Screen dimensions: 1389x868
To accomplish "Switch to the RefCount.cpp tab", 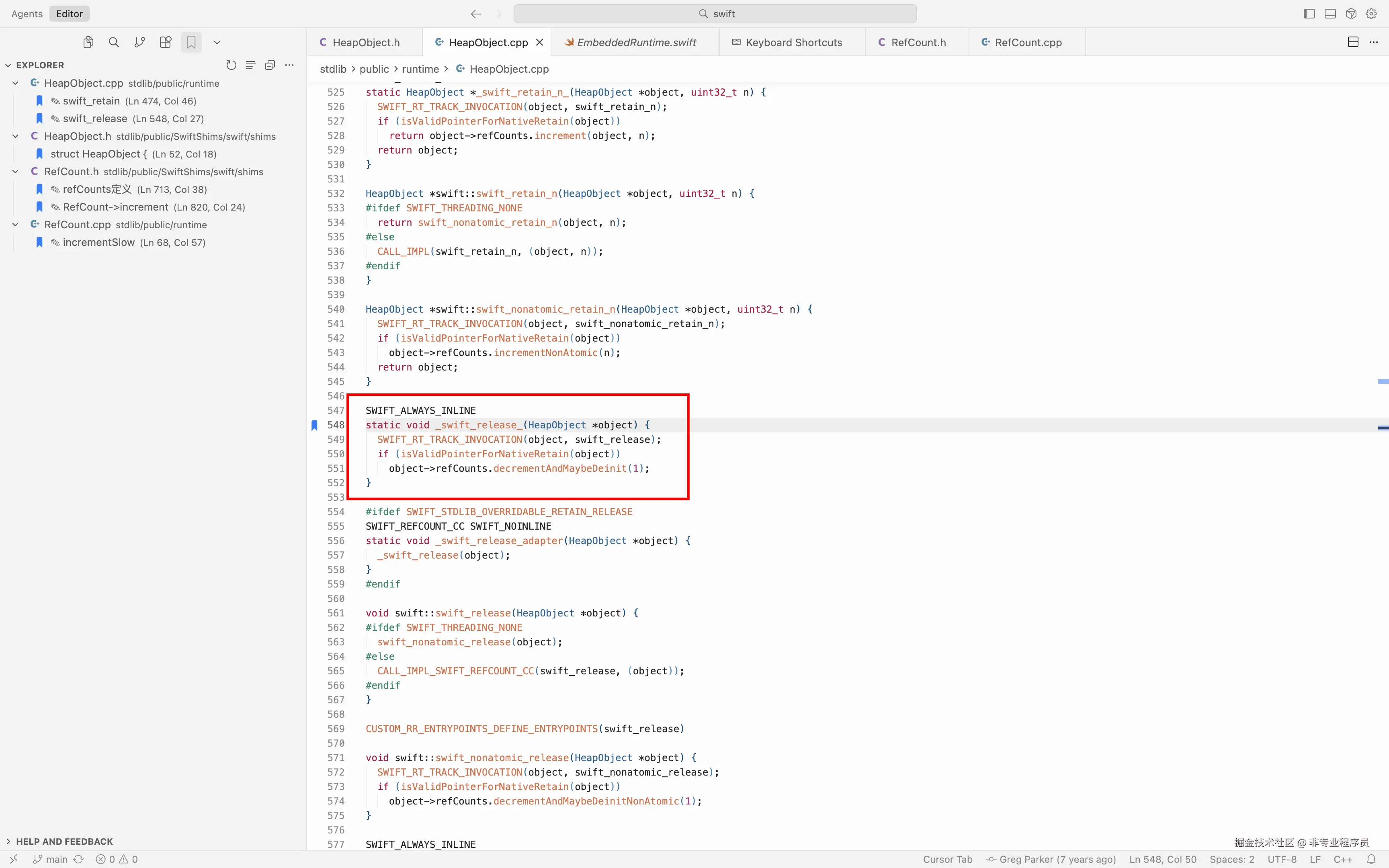I will point(1027,43).
